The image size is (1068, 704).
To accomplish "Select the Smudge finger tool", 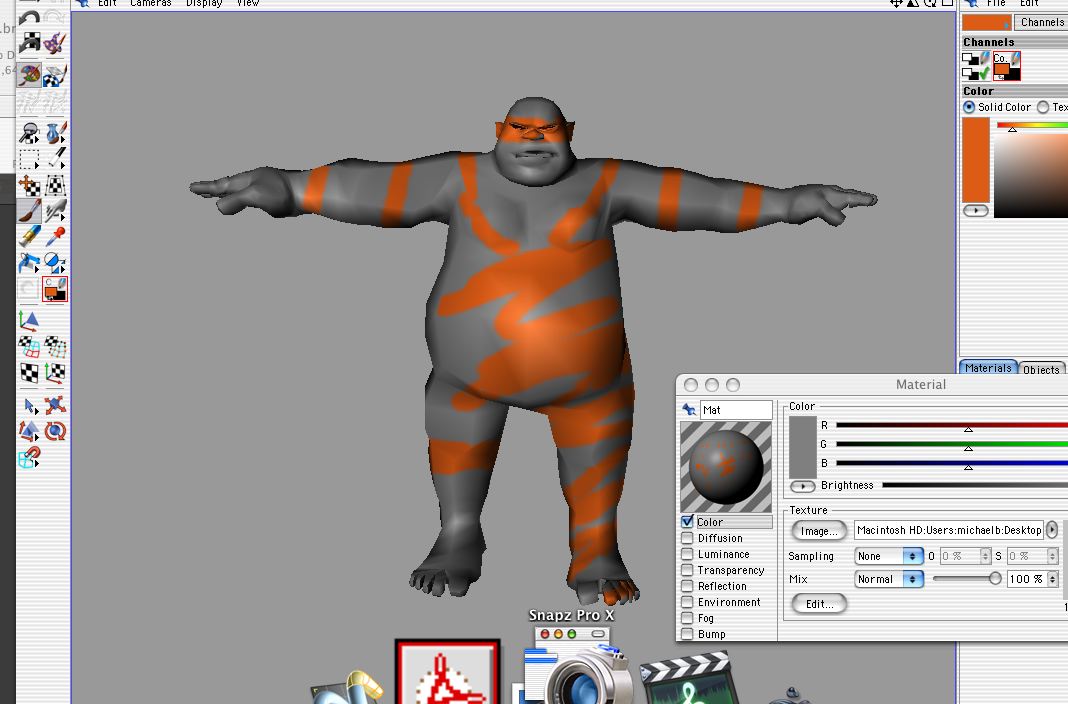I will pyautogui.click(x=54, y=211).
